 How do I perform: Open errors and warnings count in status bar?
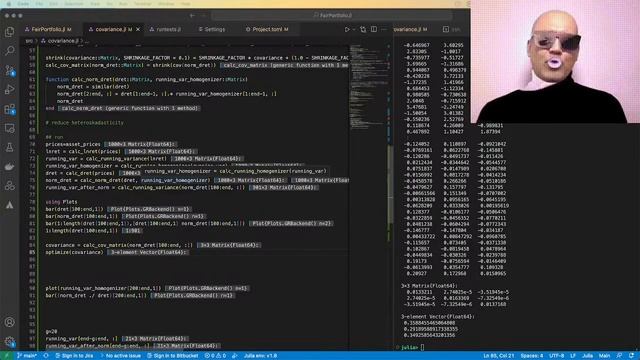point(215,356)
